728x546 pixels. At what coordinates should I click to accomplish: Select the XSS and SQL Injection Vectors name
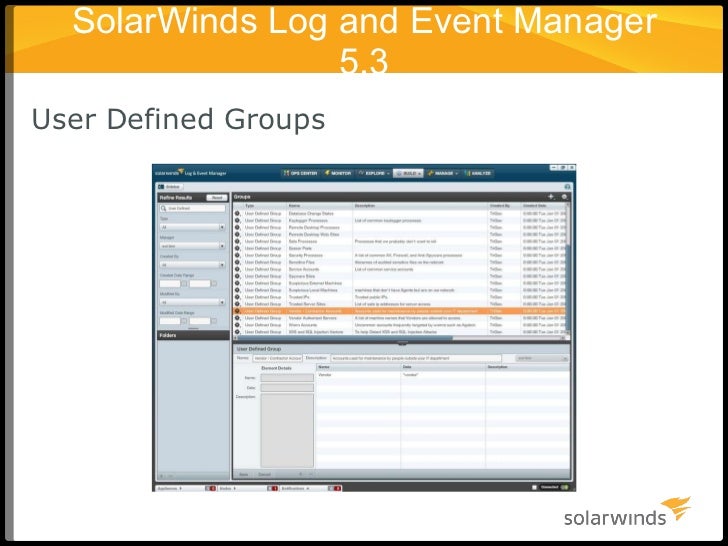click(316, 332)
